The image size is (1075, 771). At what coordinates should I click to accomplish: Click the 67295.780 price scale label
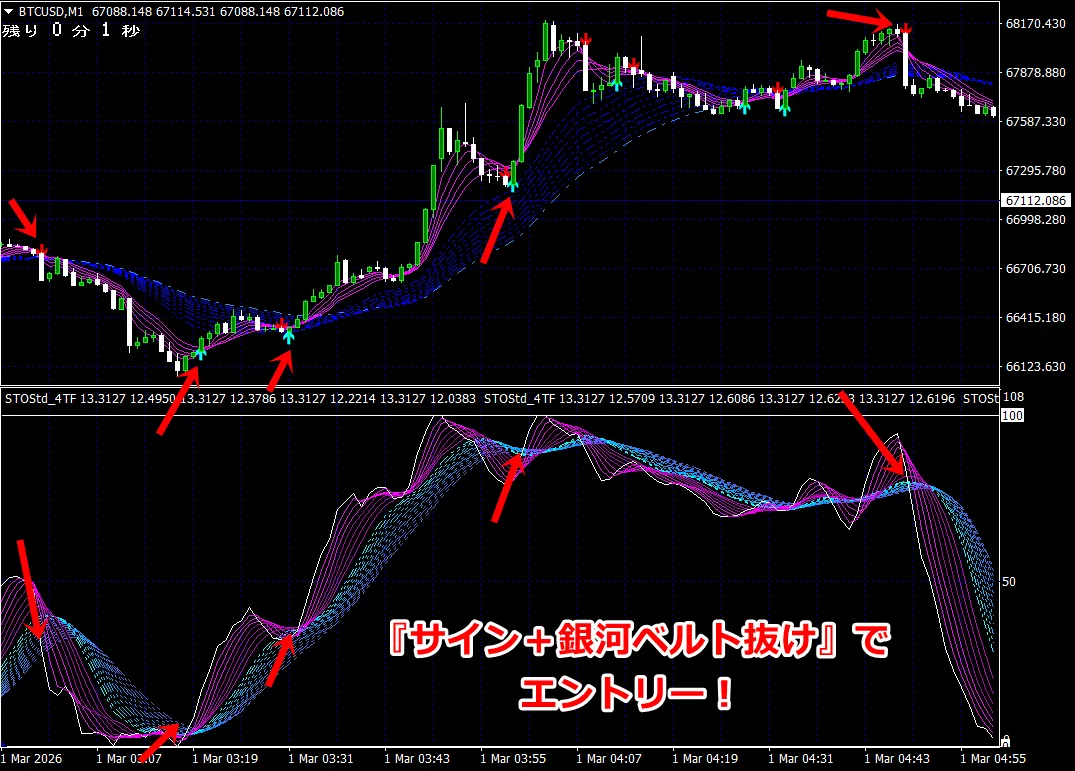(x=1036, y=171)
